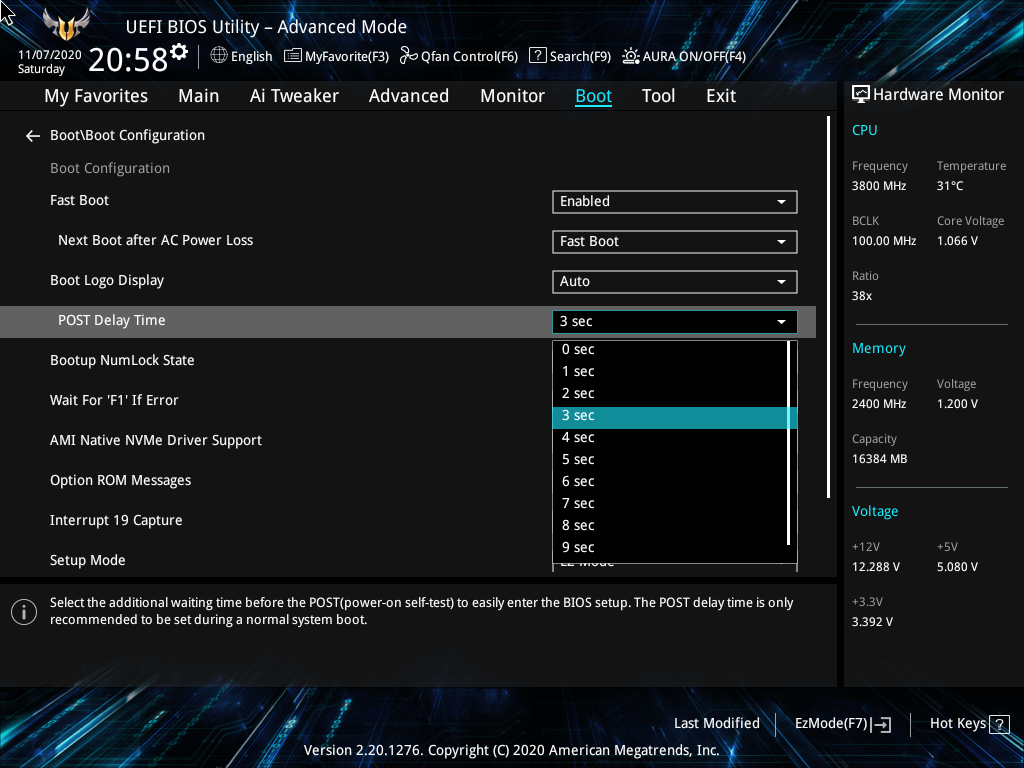1024x768 pixels.
Task: Click the Hardware Monitor screen icon
Action: point(861,95)
